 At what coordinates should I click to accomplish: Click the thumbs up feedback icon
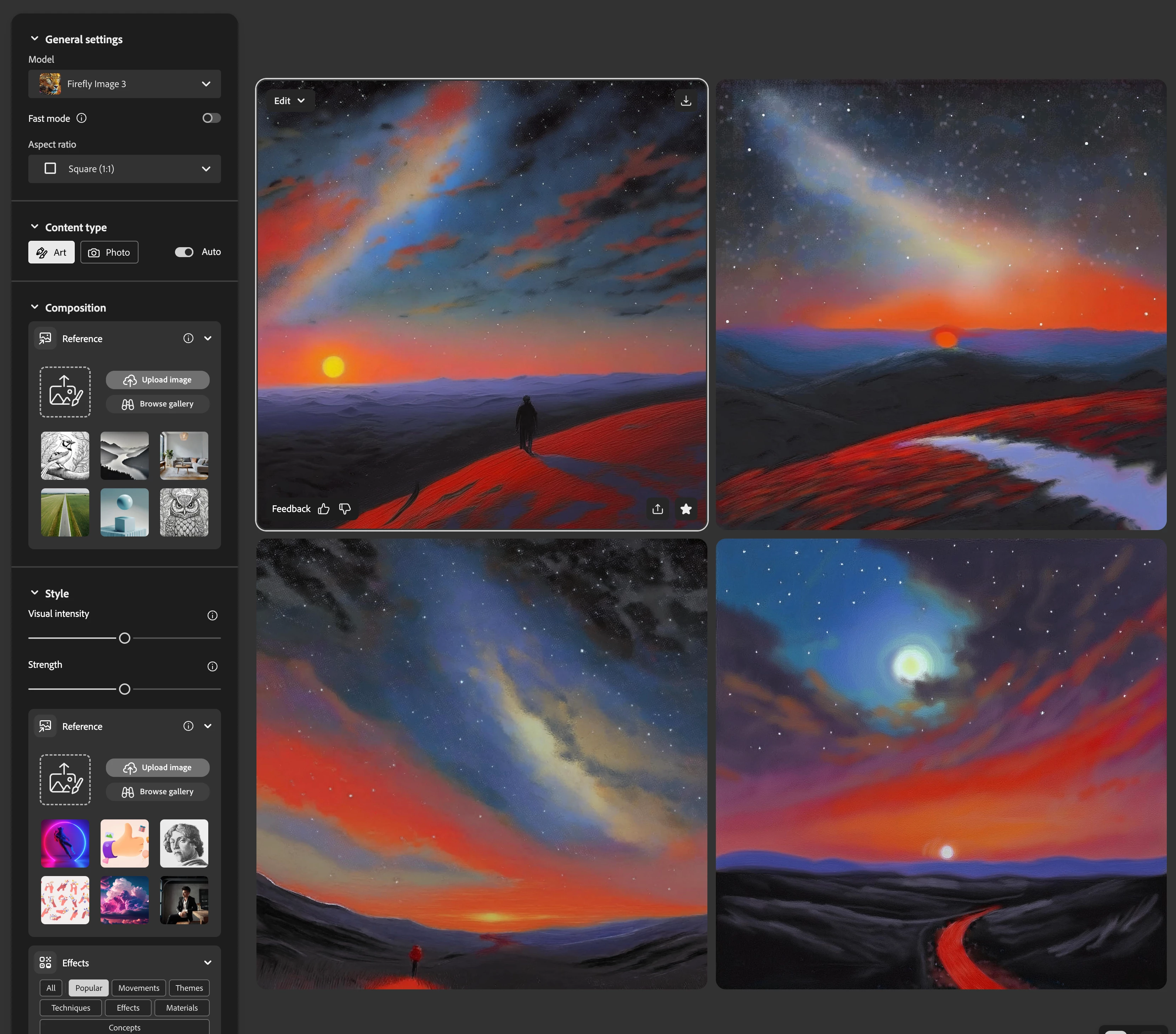(324, 509)
